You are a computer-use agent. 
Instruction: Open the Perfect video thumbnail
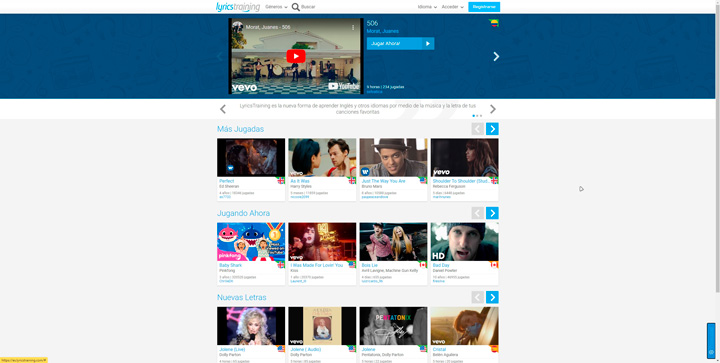coord(251,157)
